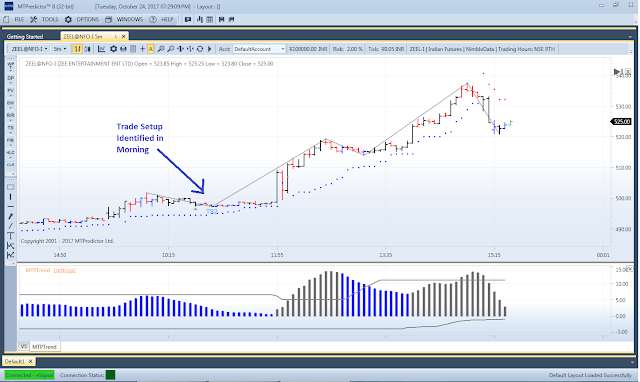Open the PV tool dropdown in sidebar

click(11, 92)
